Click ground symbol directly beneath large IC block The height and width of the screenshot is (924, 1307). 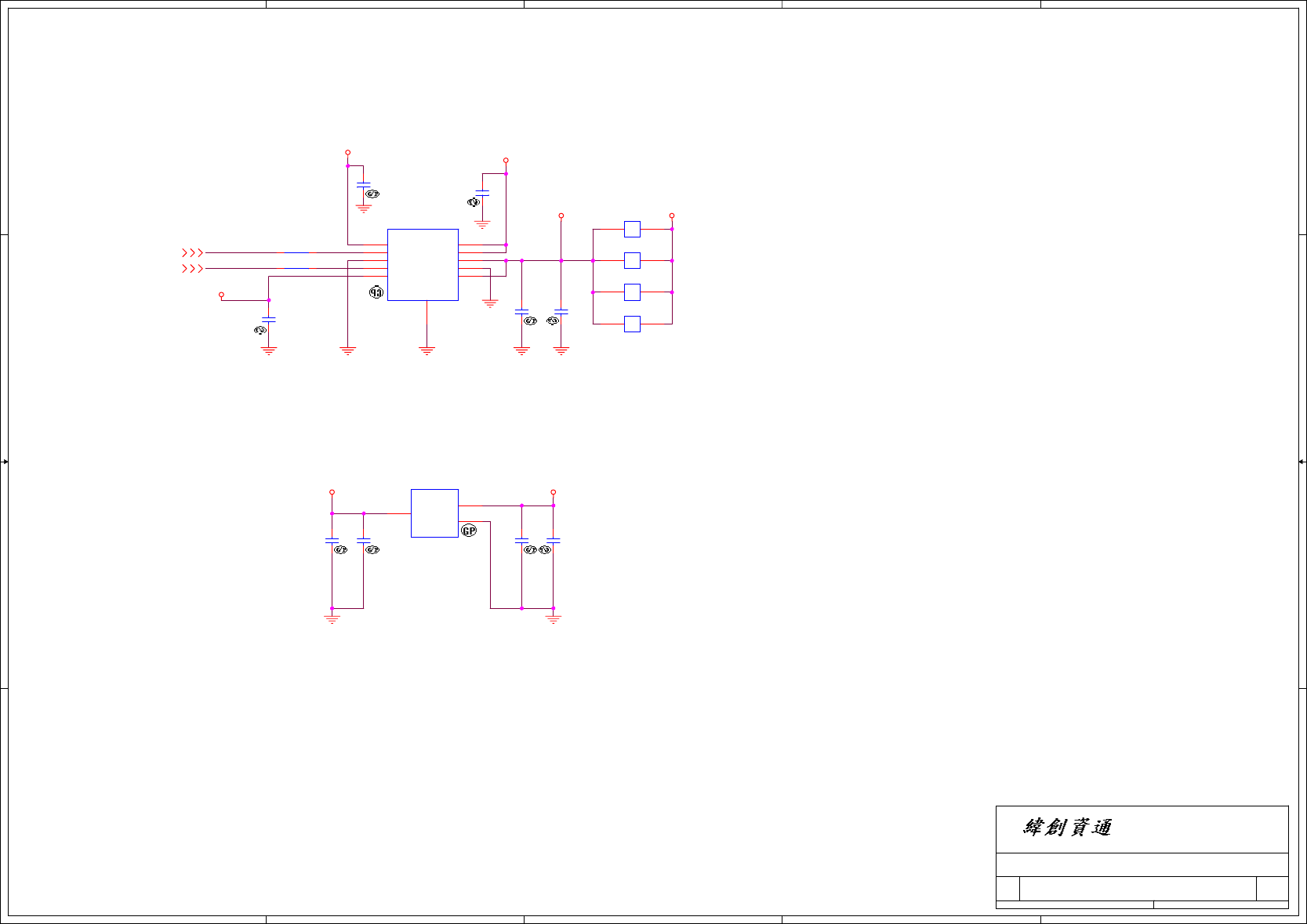click(x=427, y=351)
